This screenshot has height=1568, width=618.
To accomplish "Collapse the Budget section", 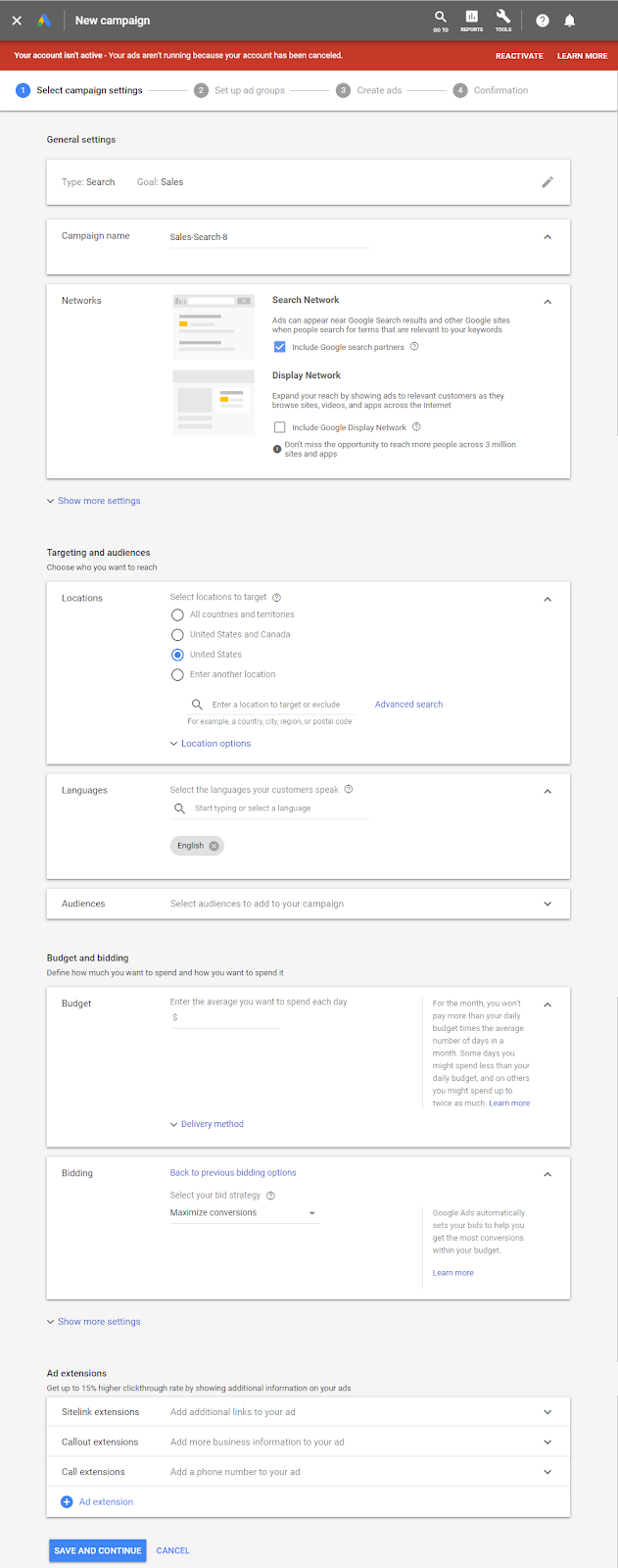I will pos(547,1004).
